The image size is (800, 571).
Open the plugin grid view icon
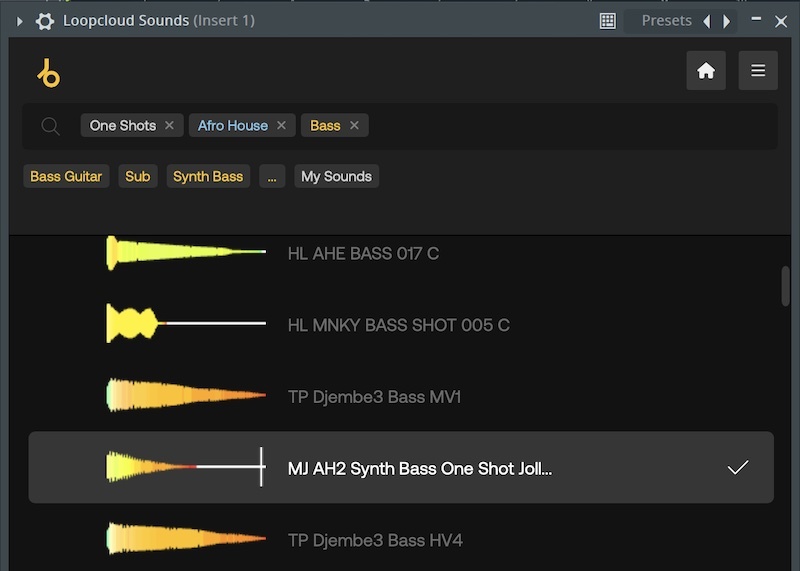(x=607, y=20)
